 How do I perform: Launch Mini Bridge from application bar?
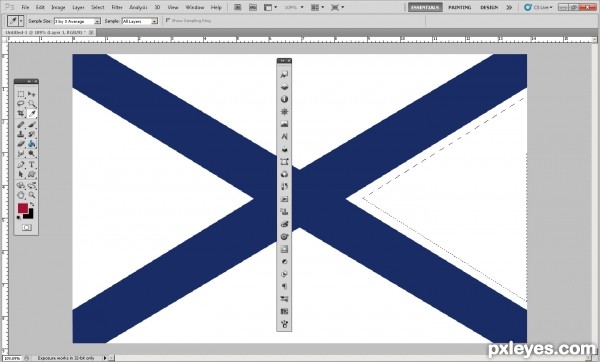click(253, 7)
